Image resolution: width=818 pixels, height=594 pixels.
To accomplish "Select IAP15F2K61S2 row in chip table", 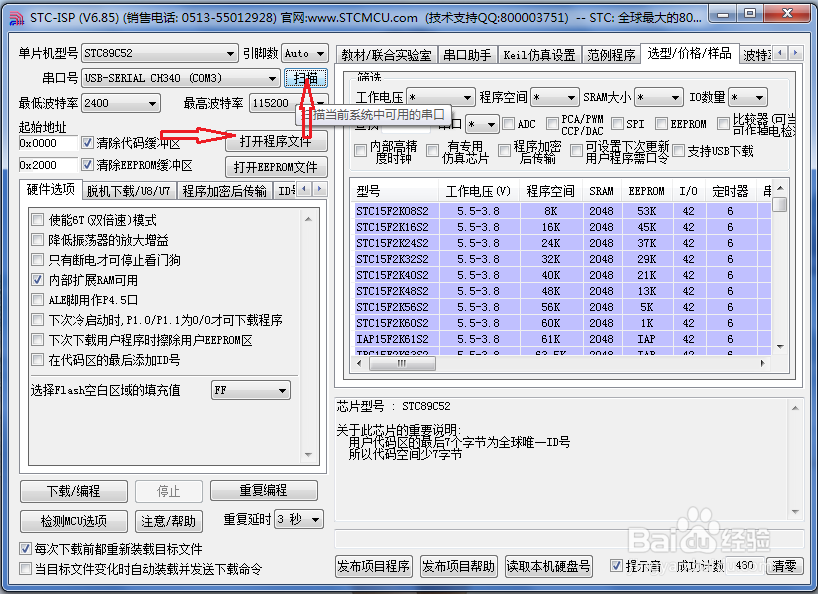I will click(563, 339).
